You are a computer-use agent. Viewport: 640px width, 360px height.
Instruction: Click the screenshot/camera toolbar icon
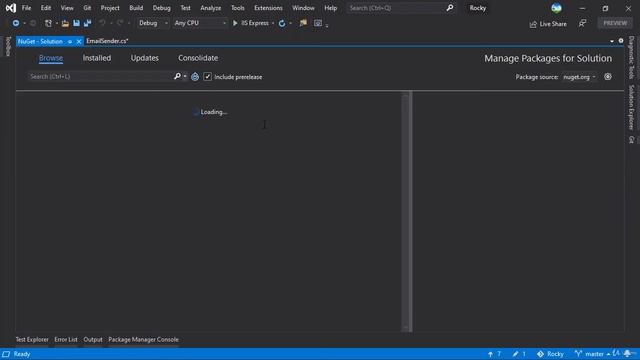pyautogui.click(x=318, y=23)
